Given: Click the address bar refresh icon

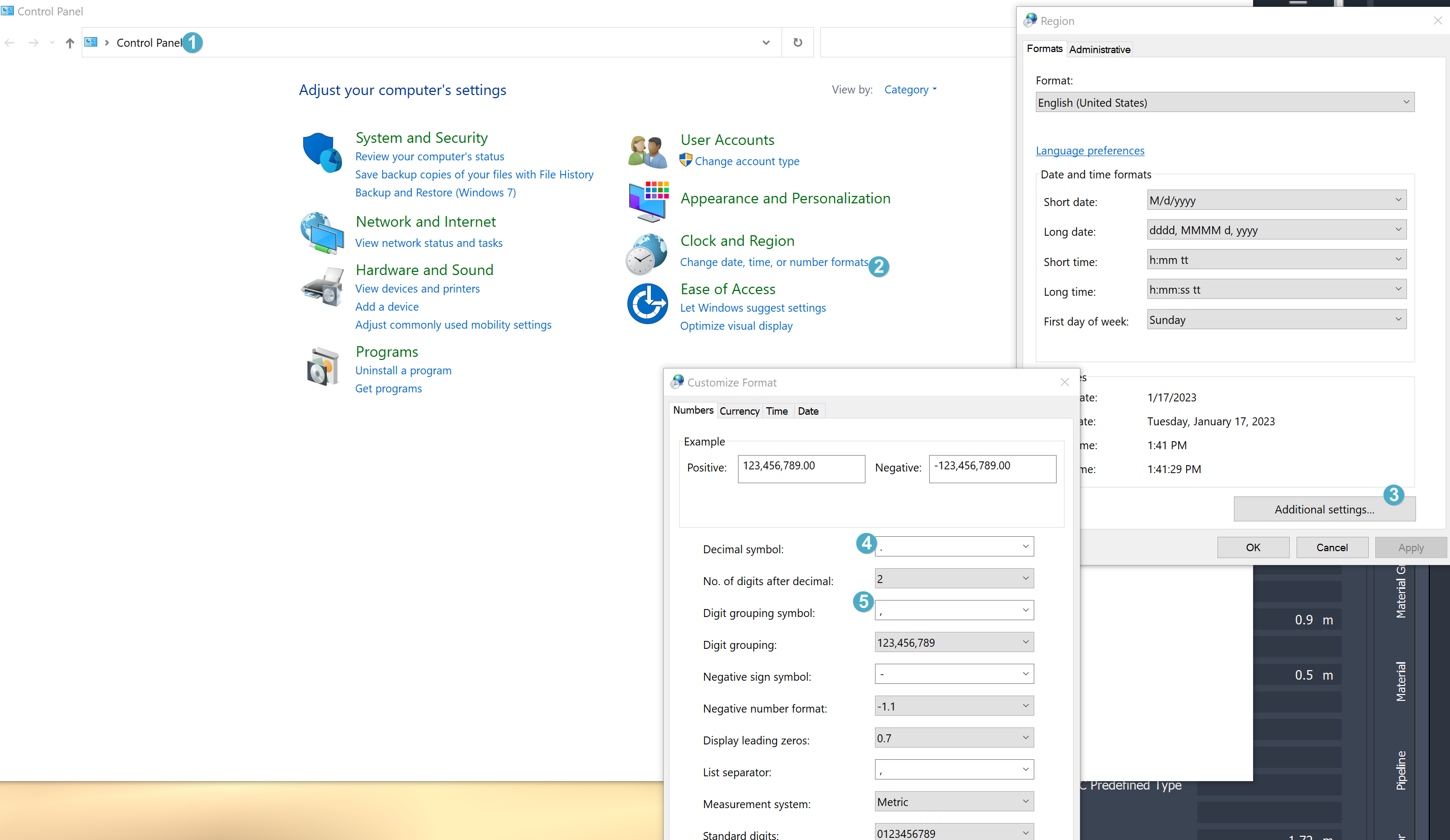Looking at the screenshot, I should (797, 42).
